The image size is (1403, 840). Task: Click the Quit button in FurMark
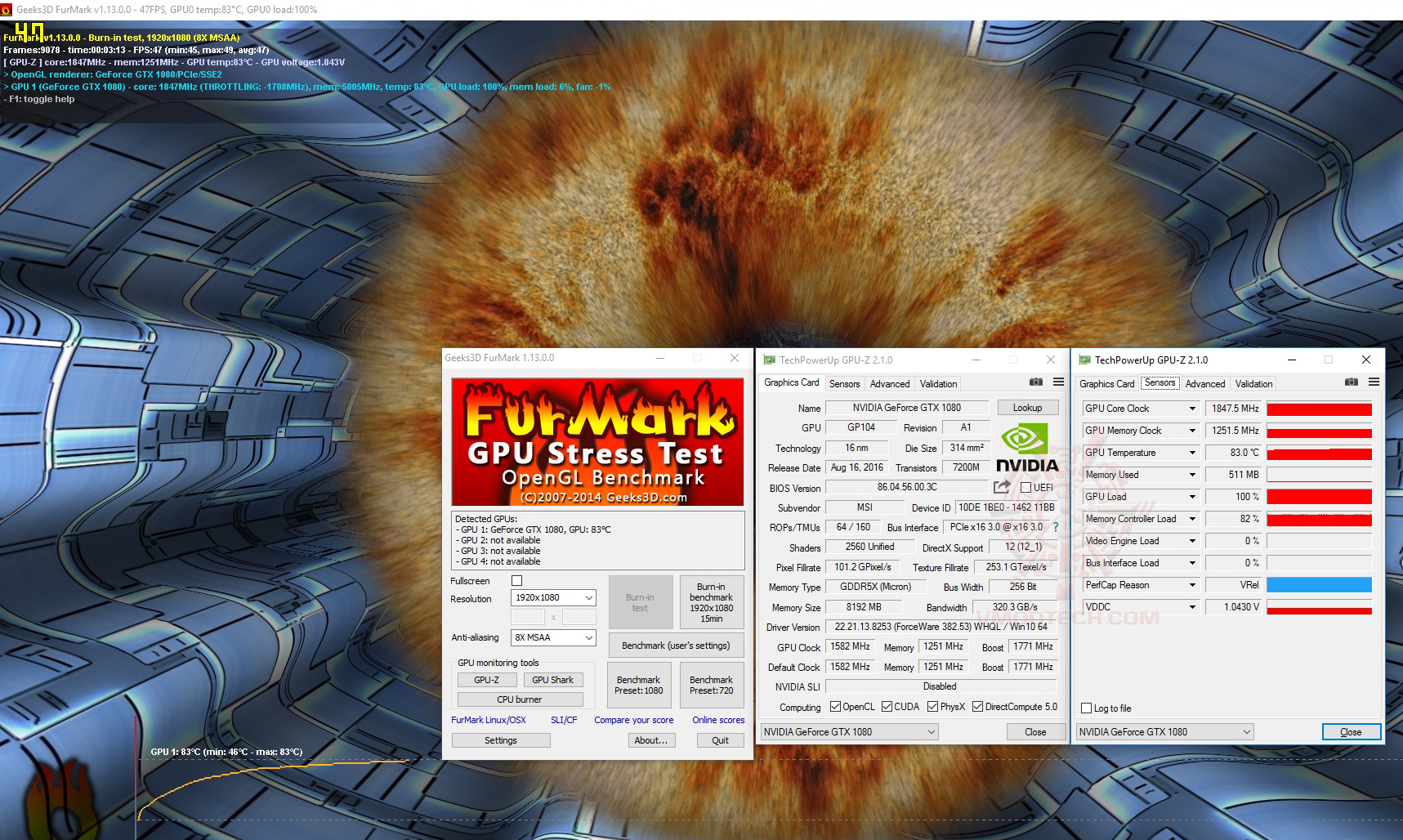tap(720, 740)
